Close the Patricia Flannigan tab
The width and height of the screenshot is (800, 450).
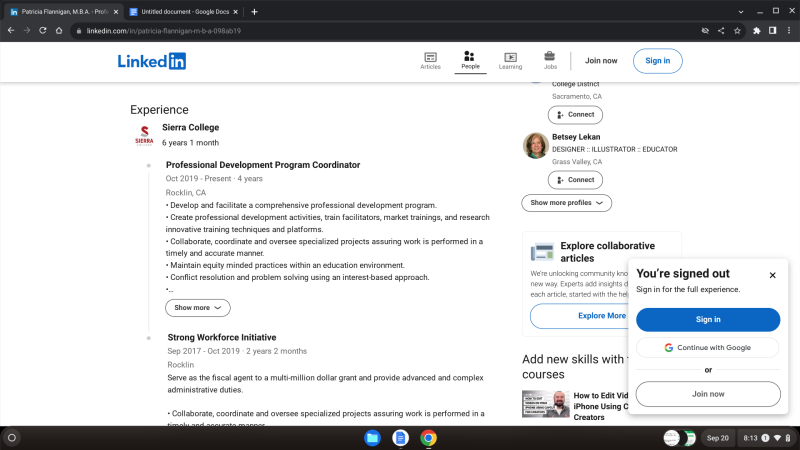116,12
